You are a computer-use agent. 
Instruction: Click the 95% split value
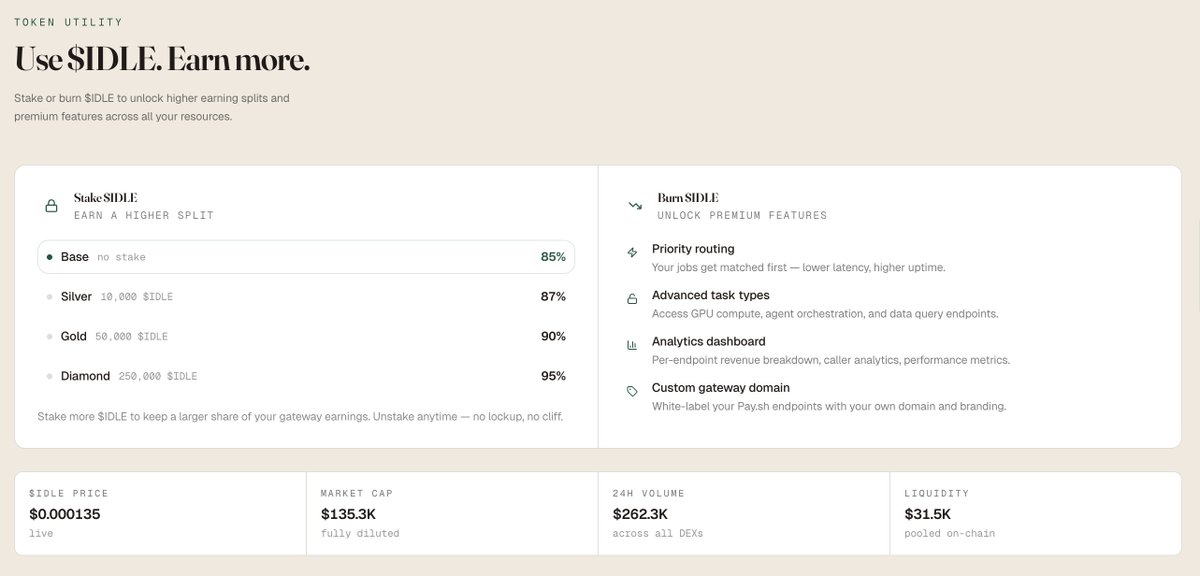[553, 376]
